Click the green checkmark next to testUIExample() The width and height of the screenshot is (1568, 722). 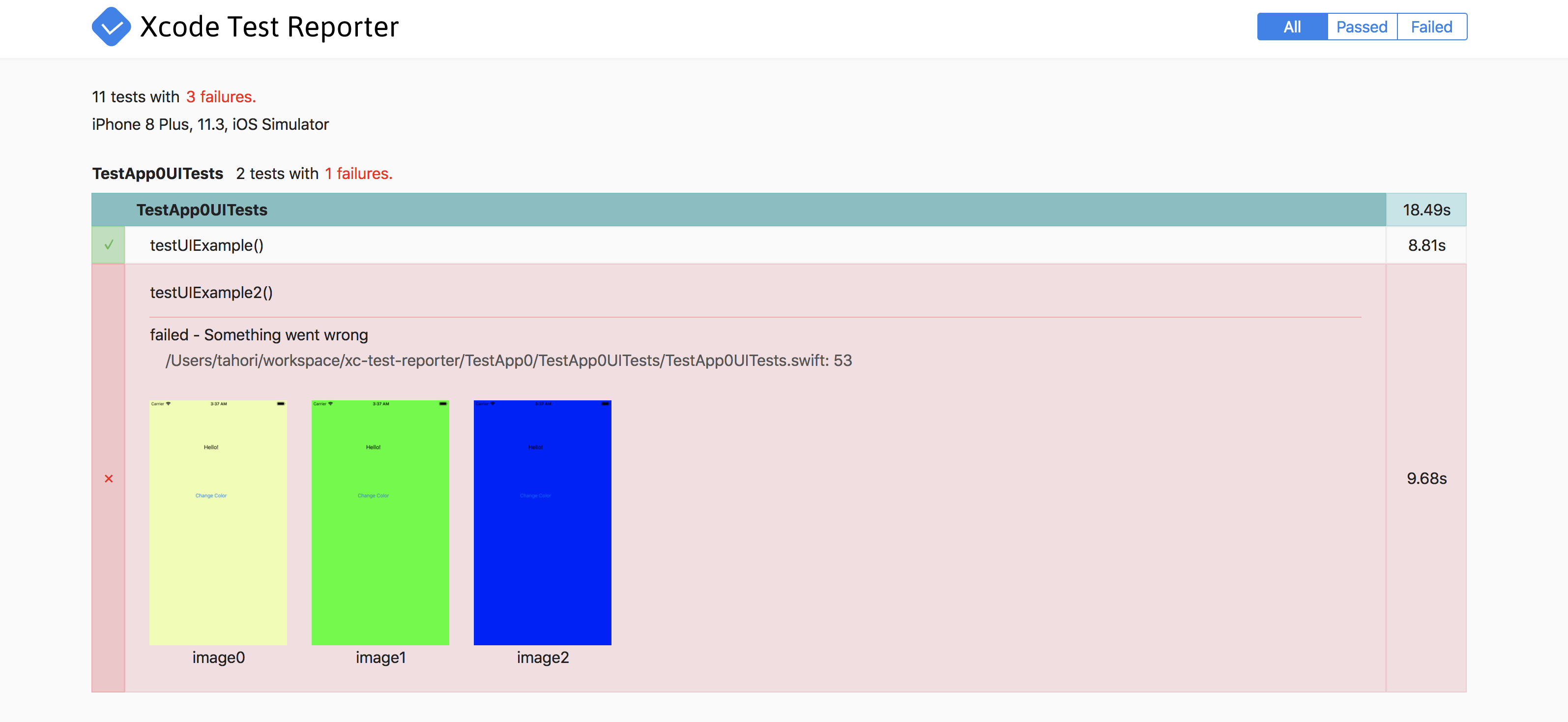pos(108,245)
